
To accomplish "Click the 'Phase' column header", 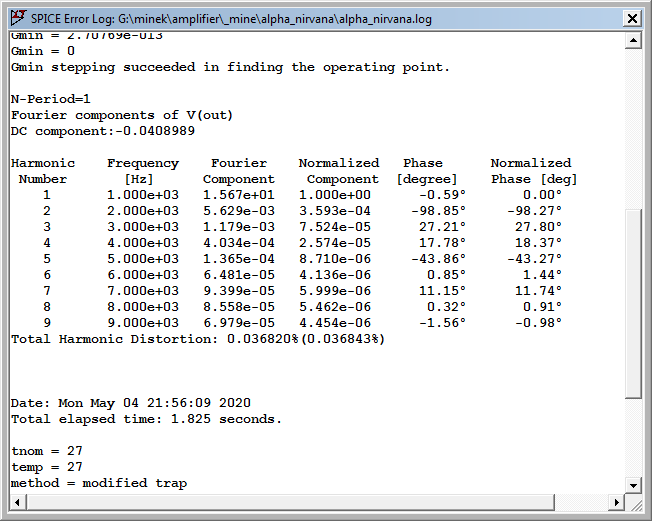I will [x=423, y=163].
